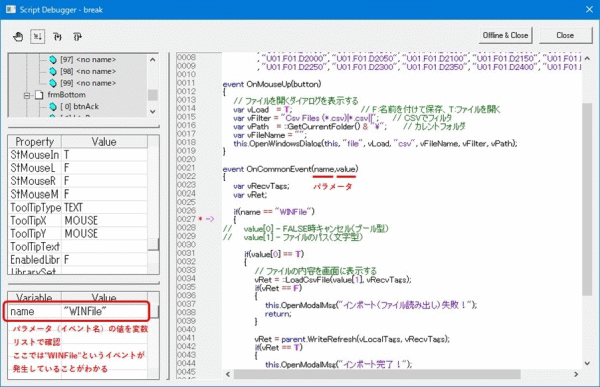Click the code pane scroll down arrow
Image resolution: width=600 pixels, height=387 pixels.
click(587, 363)
